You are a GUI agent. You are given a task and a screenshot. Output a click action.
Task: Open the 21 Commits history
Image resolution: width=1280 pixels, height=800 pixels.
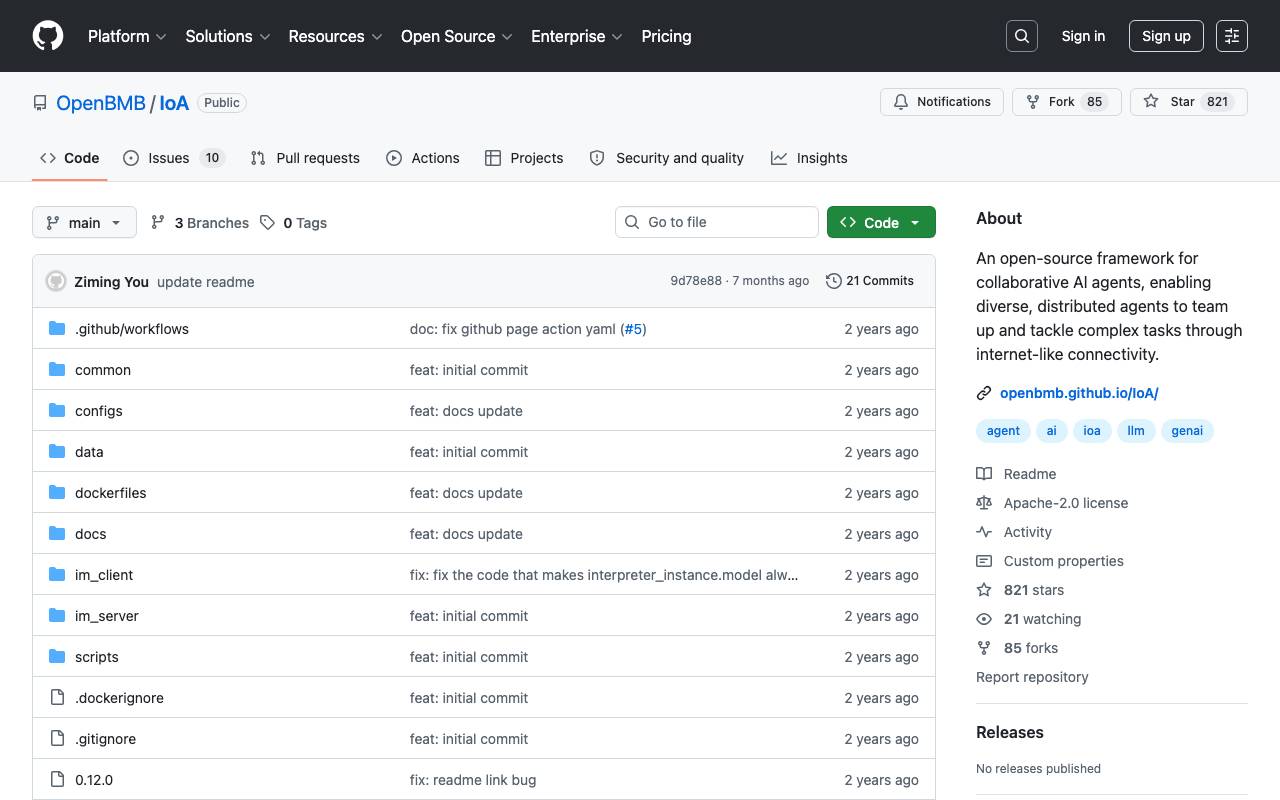click(870, 281)
